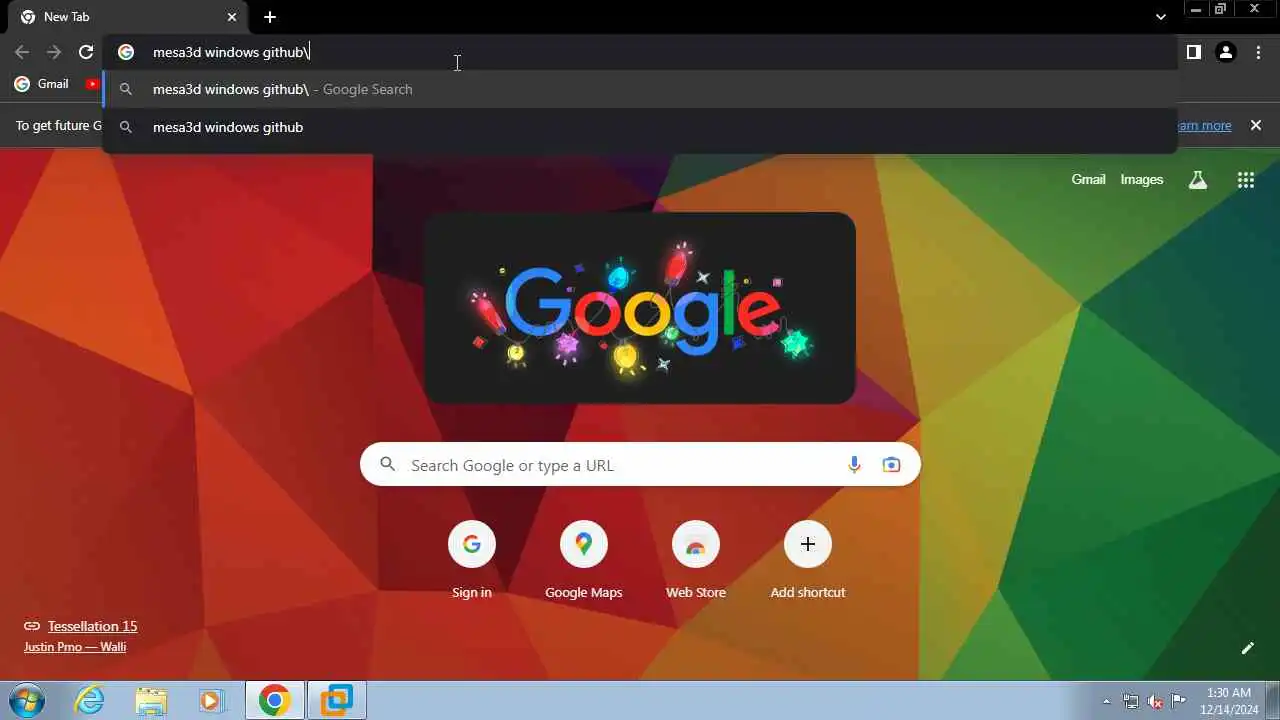Open Gmail link at top right
This screenshot has height=720, width=1280.
coord(1088,180)
